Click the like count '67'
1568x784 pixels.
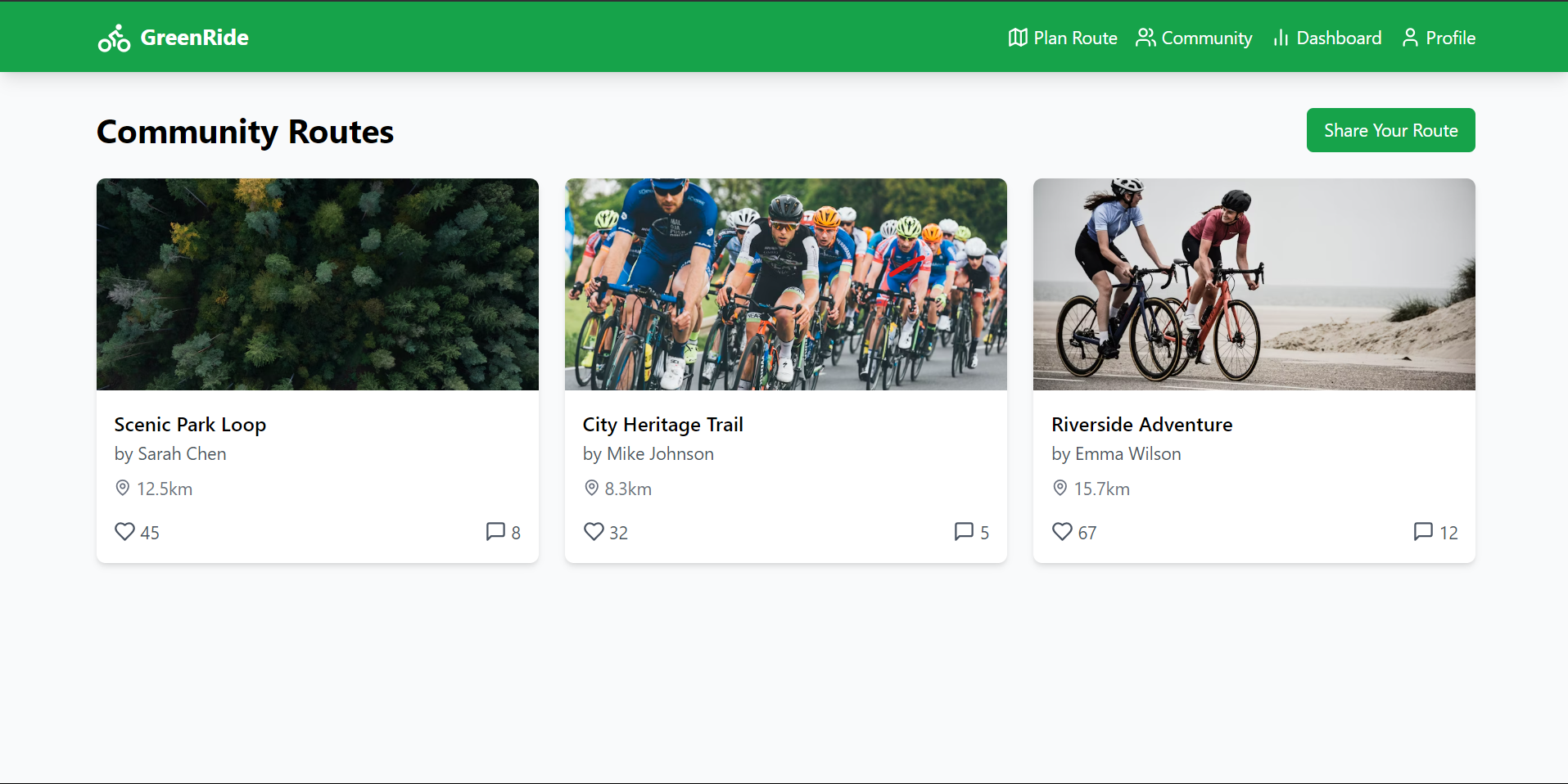pos(1087,533)
